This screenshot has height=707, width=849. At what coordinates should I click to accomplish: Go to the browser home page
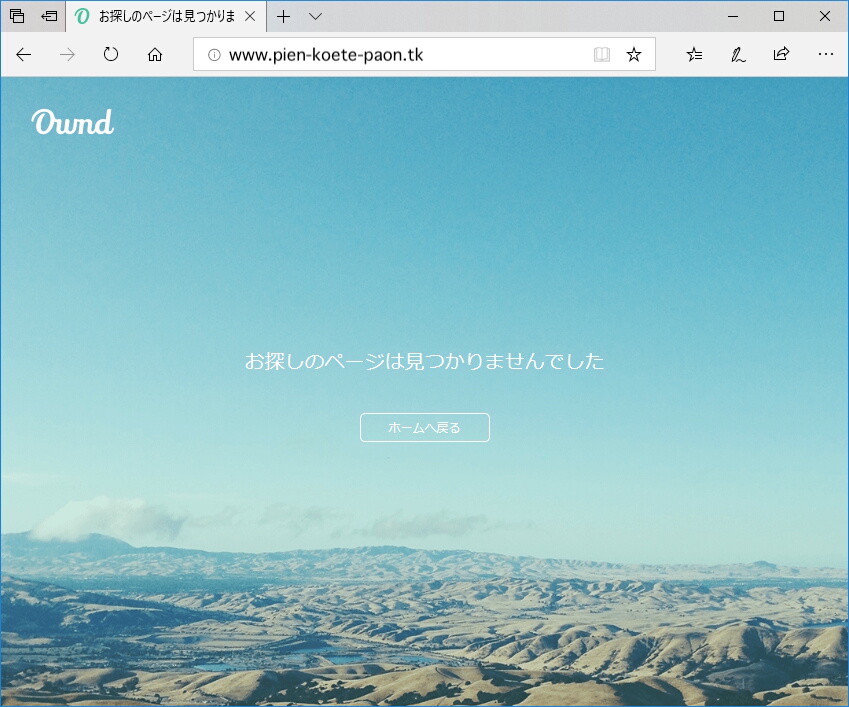tap(155, 54)
